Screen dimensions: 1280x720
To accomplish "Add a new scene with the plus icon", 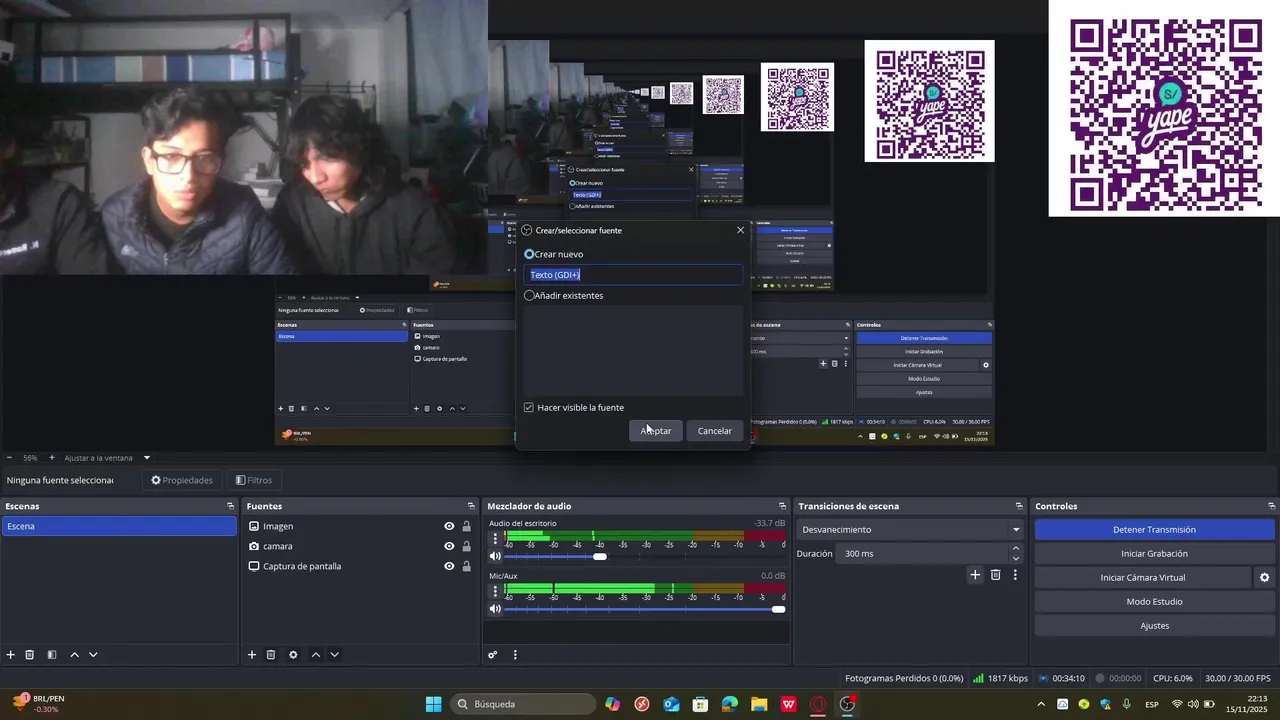I will (11, 655).
